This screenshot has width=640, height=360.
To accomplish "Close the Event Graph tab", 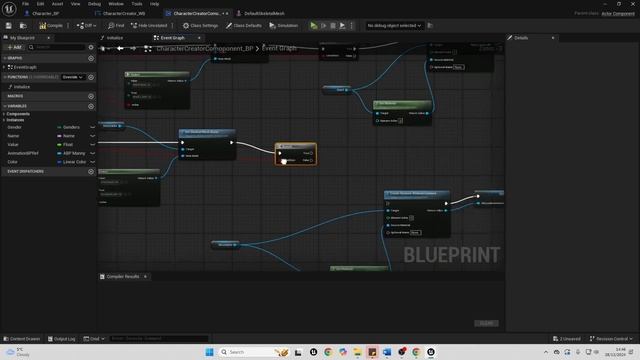I will click(199, 38).
